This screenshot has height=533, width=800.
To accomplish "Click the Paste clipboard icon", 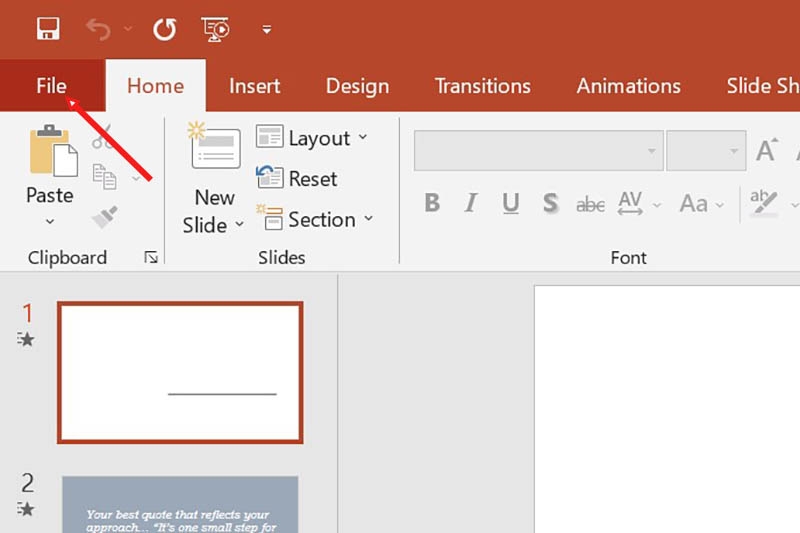I will [53, 151].
